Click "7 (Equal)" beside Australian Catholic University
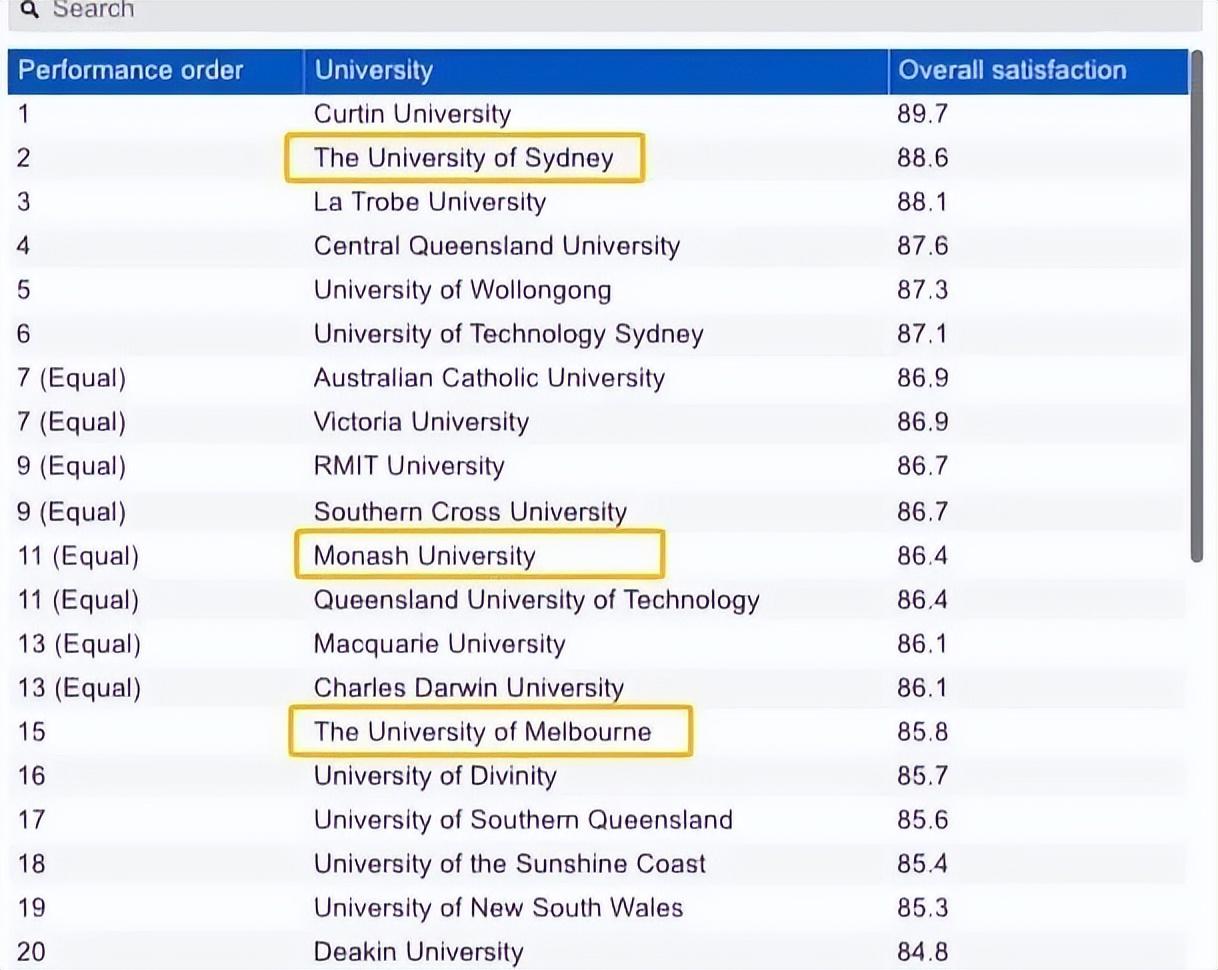 click(x=72, y=378)
